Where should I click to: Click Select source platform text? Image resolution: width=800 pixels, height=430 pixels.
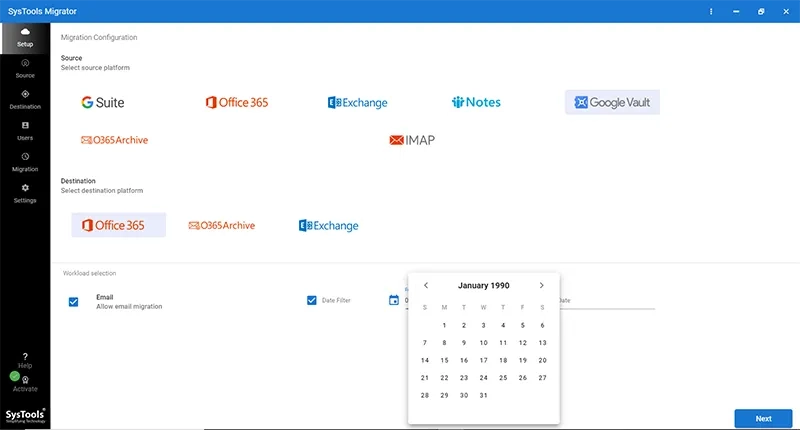click(95, 67)
